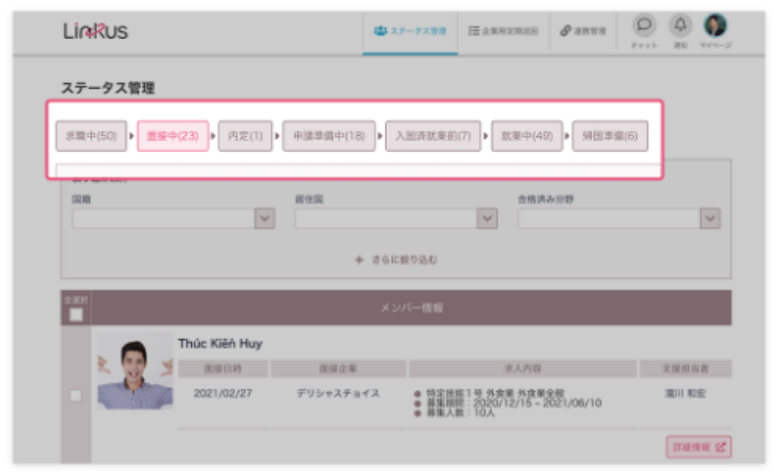Select the 帰国準備(6) status step
Image resolution: width=776 pixels, height=475 pixels.
(610, 136)
